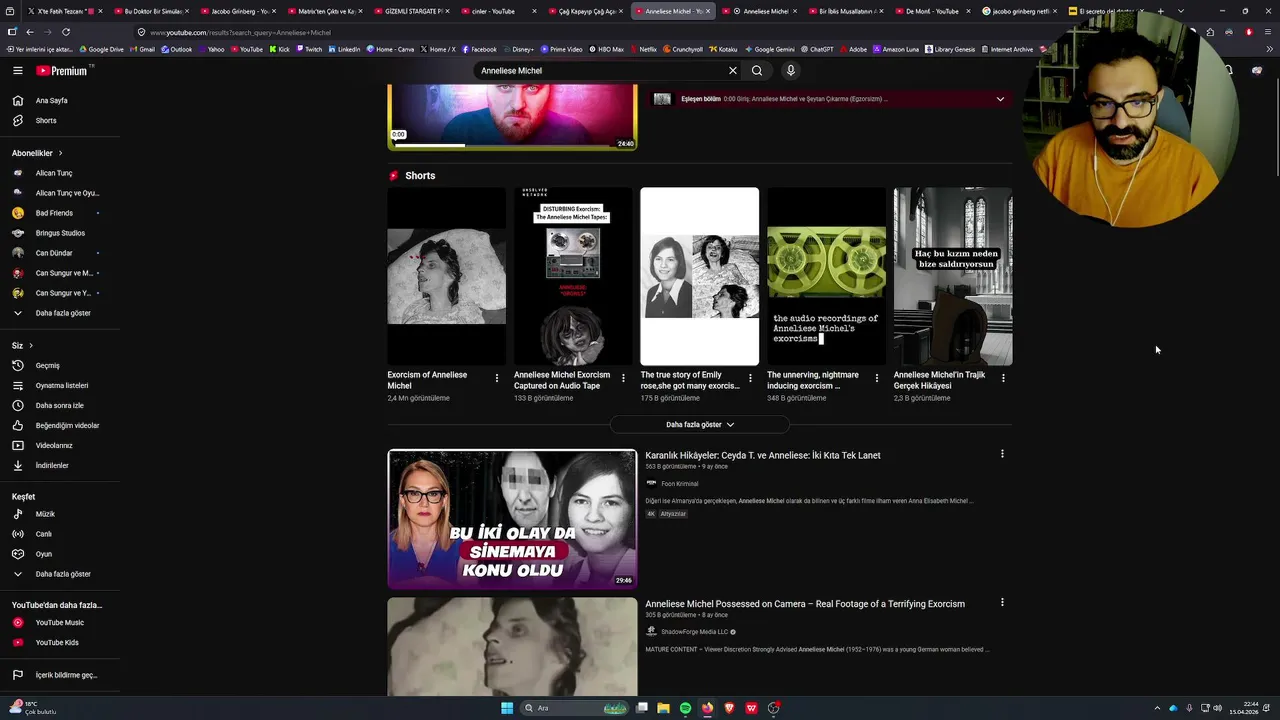
Task: Click the YouTube Premium logo
Action: pos(64,70)
